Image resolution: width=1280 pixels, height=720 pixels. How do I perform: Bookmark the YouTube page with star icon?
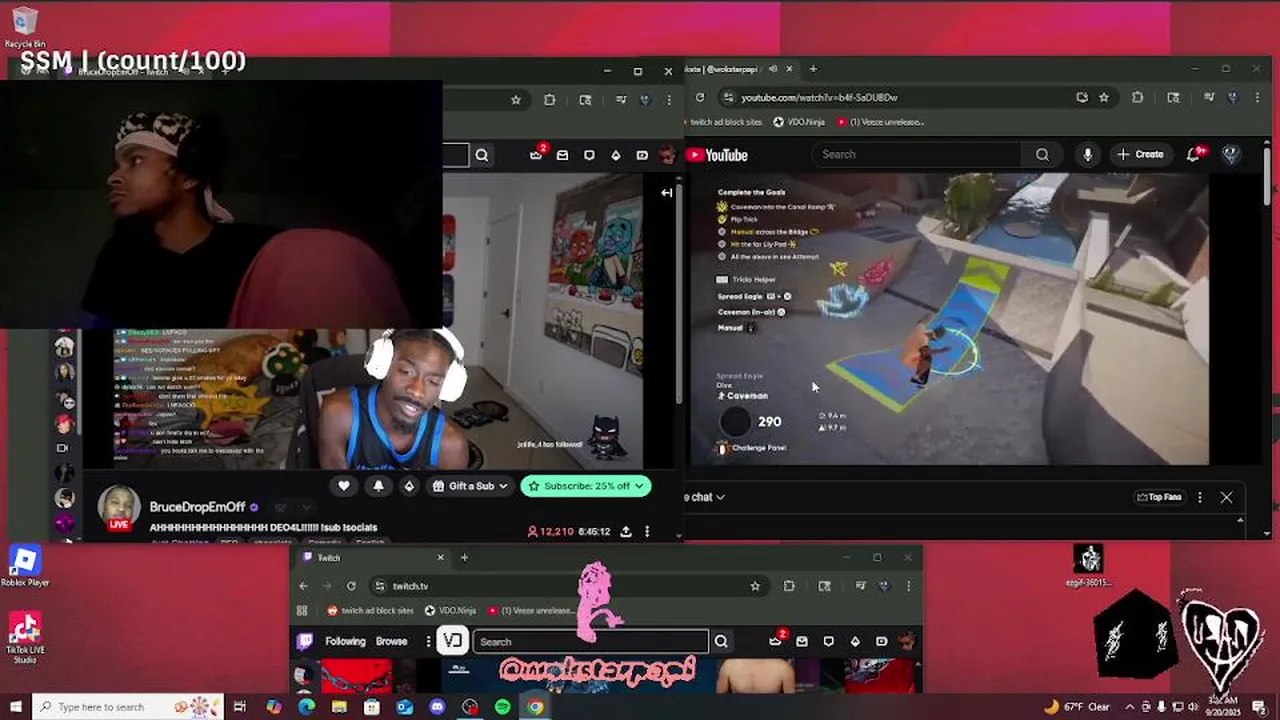pos(1104,97)
